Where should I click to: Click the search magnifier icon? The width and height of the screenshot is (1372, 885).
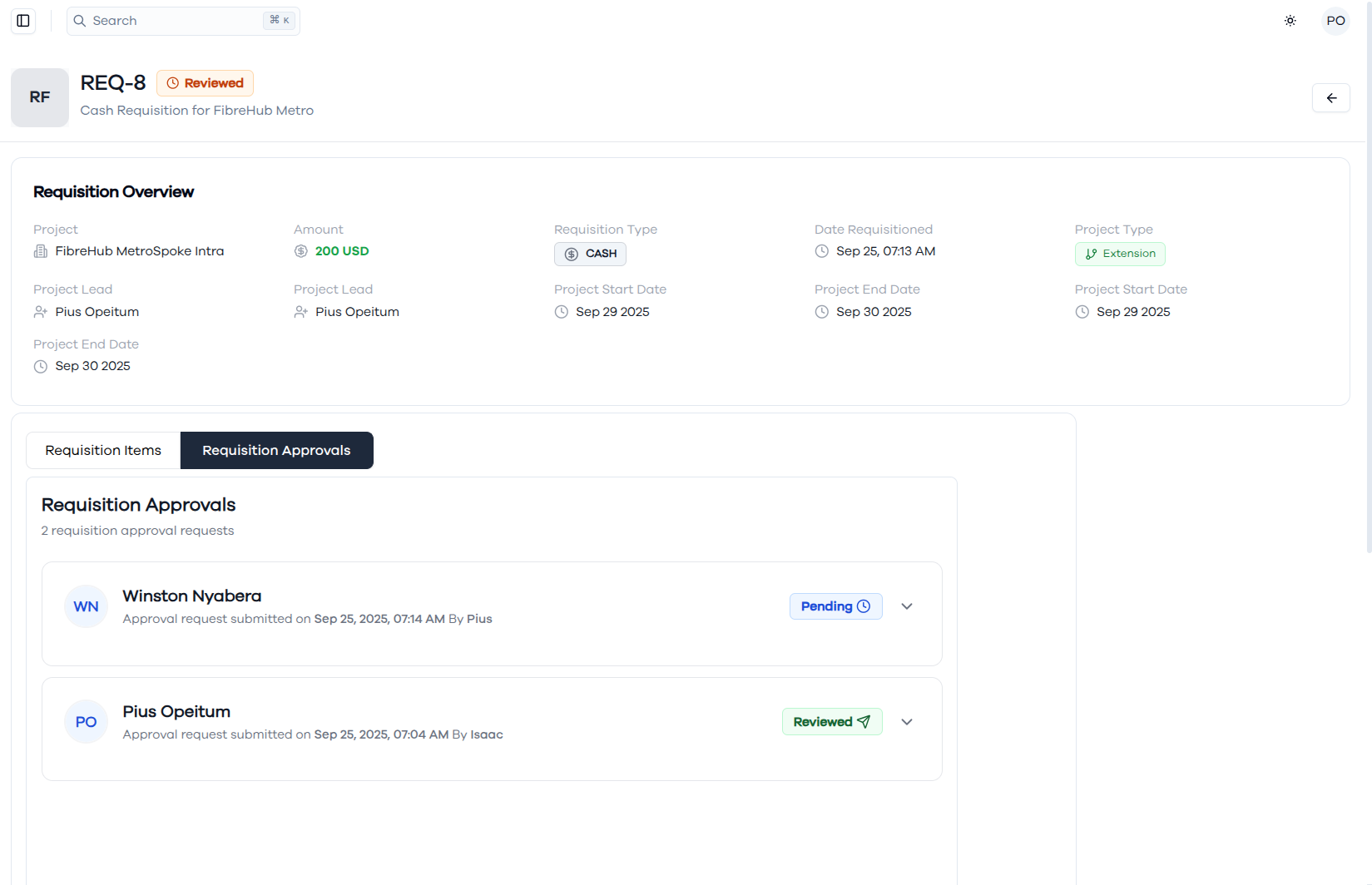coord(80,21)
